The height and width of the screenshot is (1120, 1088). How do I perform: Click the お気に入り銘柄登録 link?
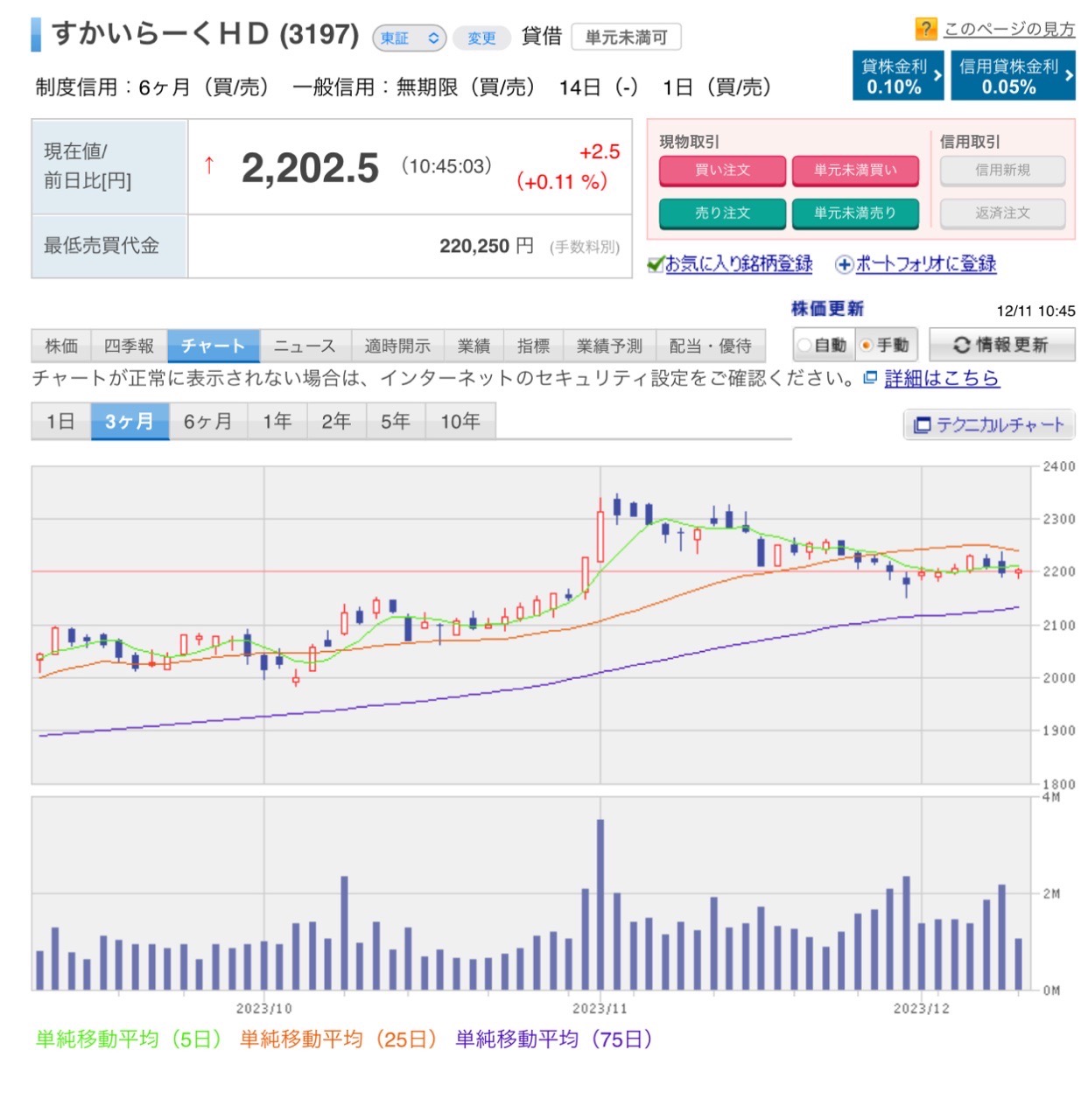[739, 263]
